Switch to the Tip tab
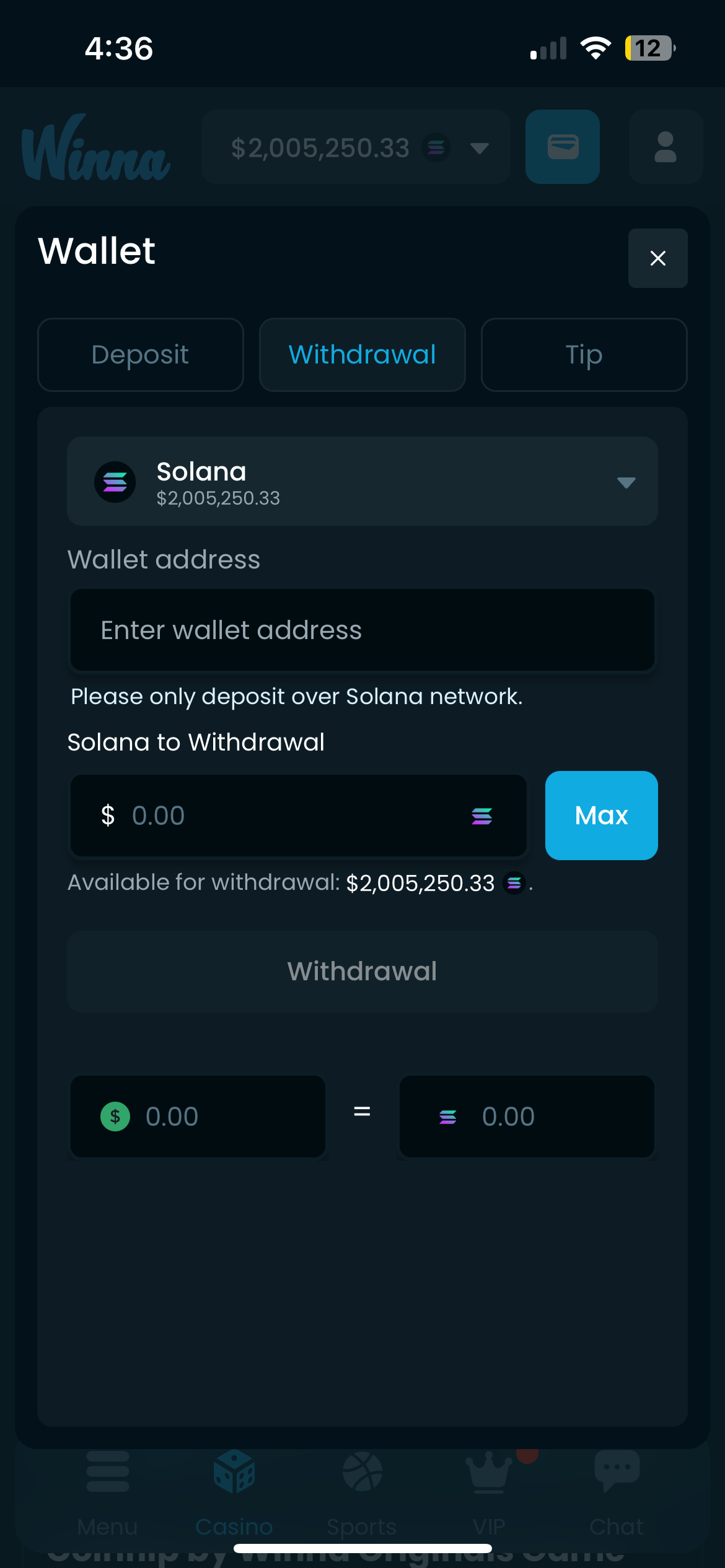The width and height of the screenshot is (725, 1568). [x=584, y=355]
